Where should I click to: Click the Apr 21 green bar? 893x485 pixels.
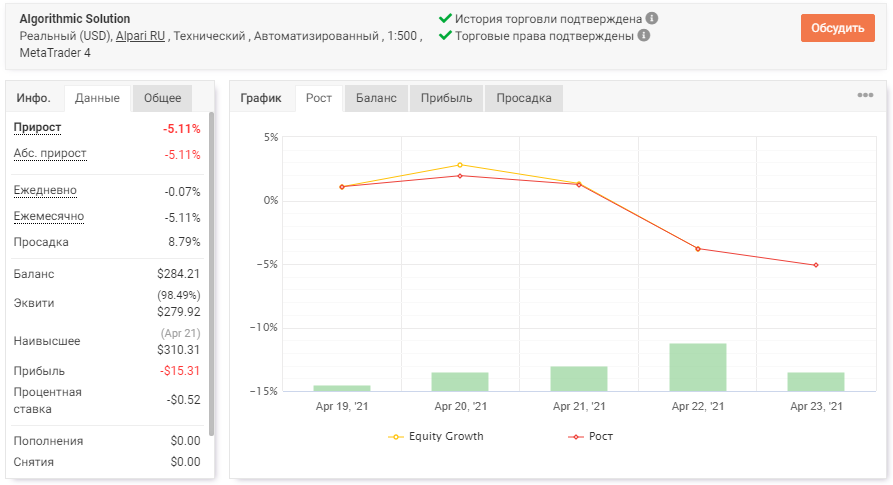coord(579,379)
